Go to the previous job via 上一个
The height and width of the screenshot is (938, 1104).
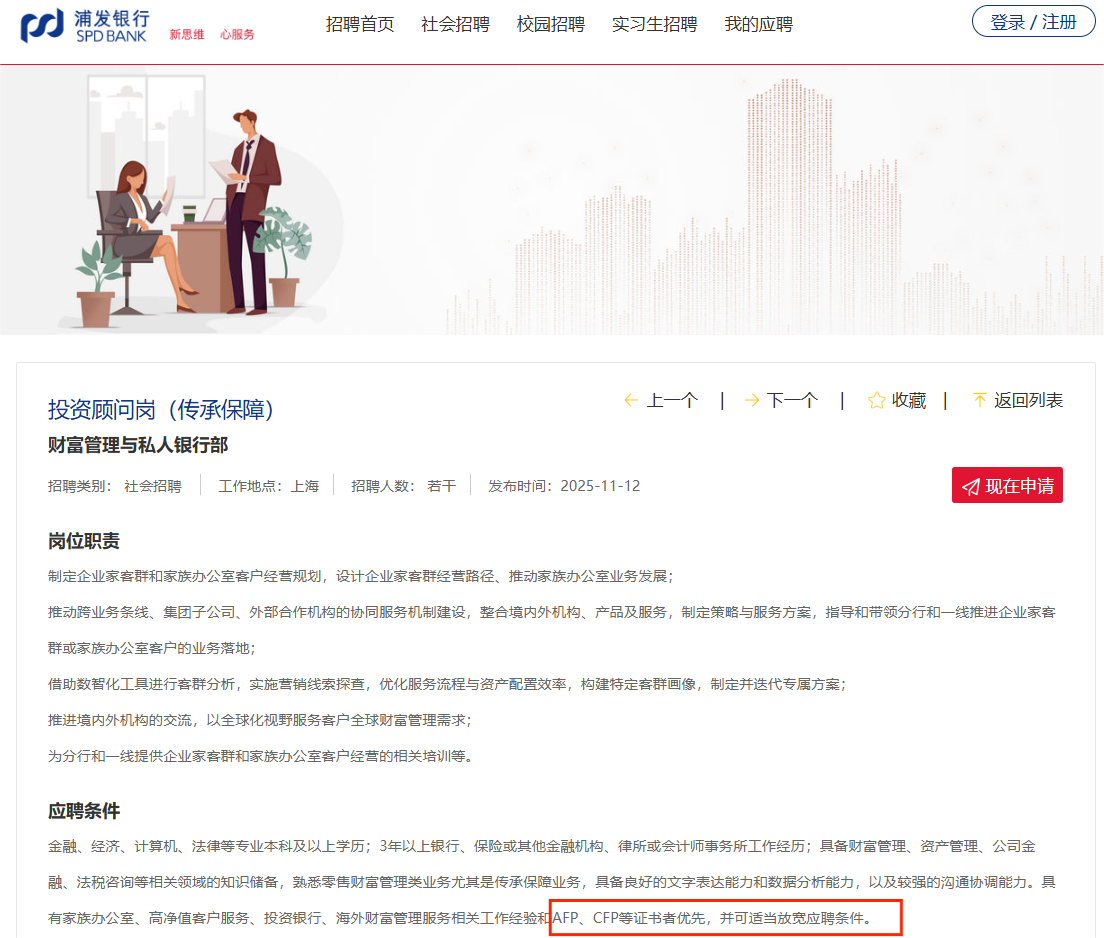pyautogui.click(x=675, y=399)
